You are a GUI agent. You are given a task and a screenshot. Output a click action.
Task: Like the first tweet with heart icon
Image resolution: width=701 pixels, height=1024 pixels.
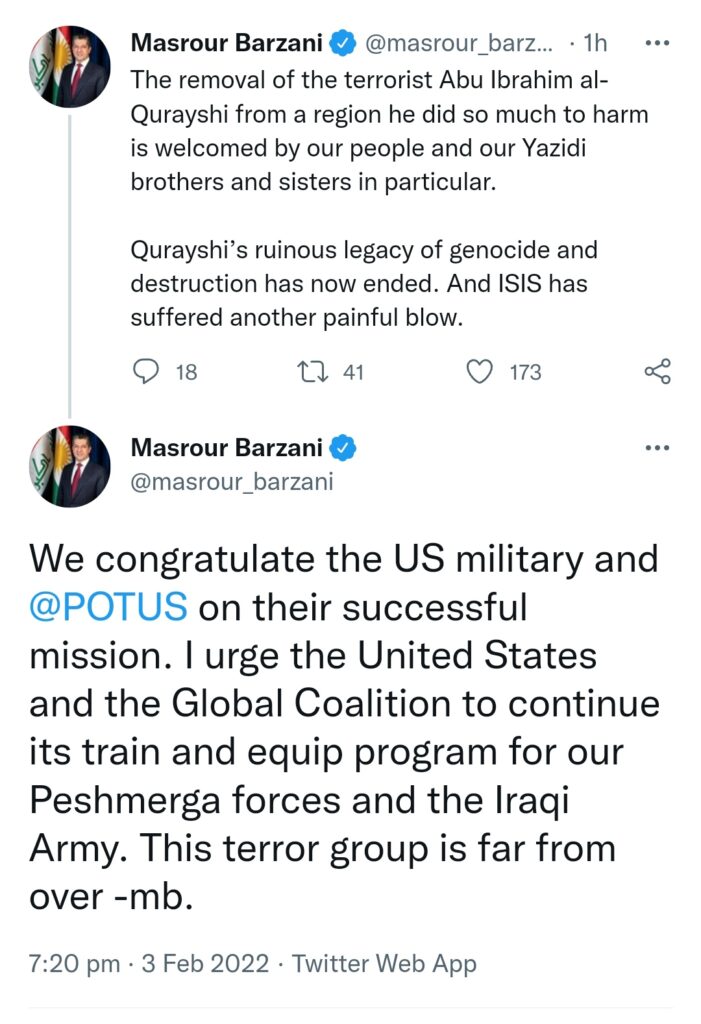[x=481, y=372]
